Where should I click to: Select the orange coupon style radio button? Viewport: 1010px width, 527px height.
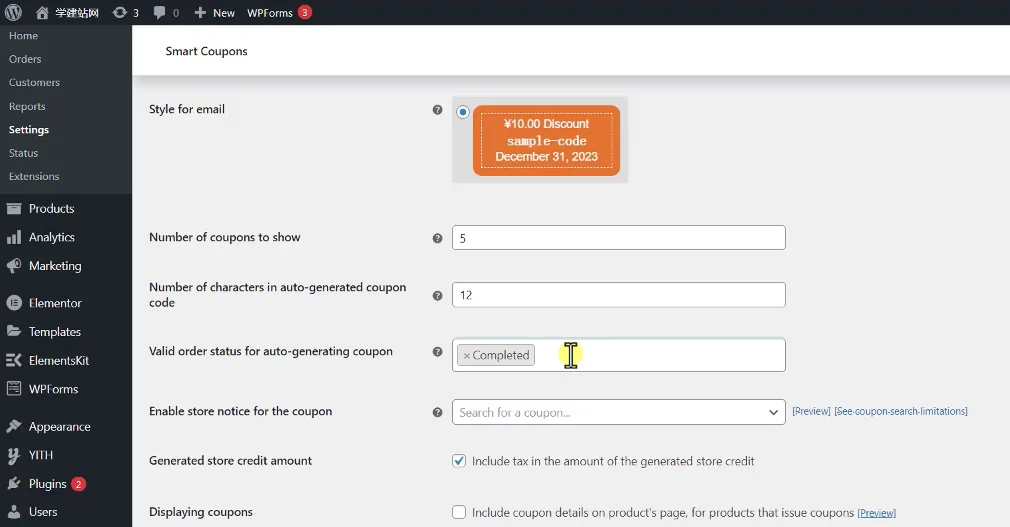462,112
